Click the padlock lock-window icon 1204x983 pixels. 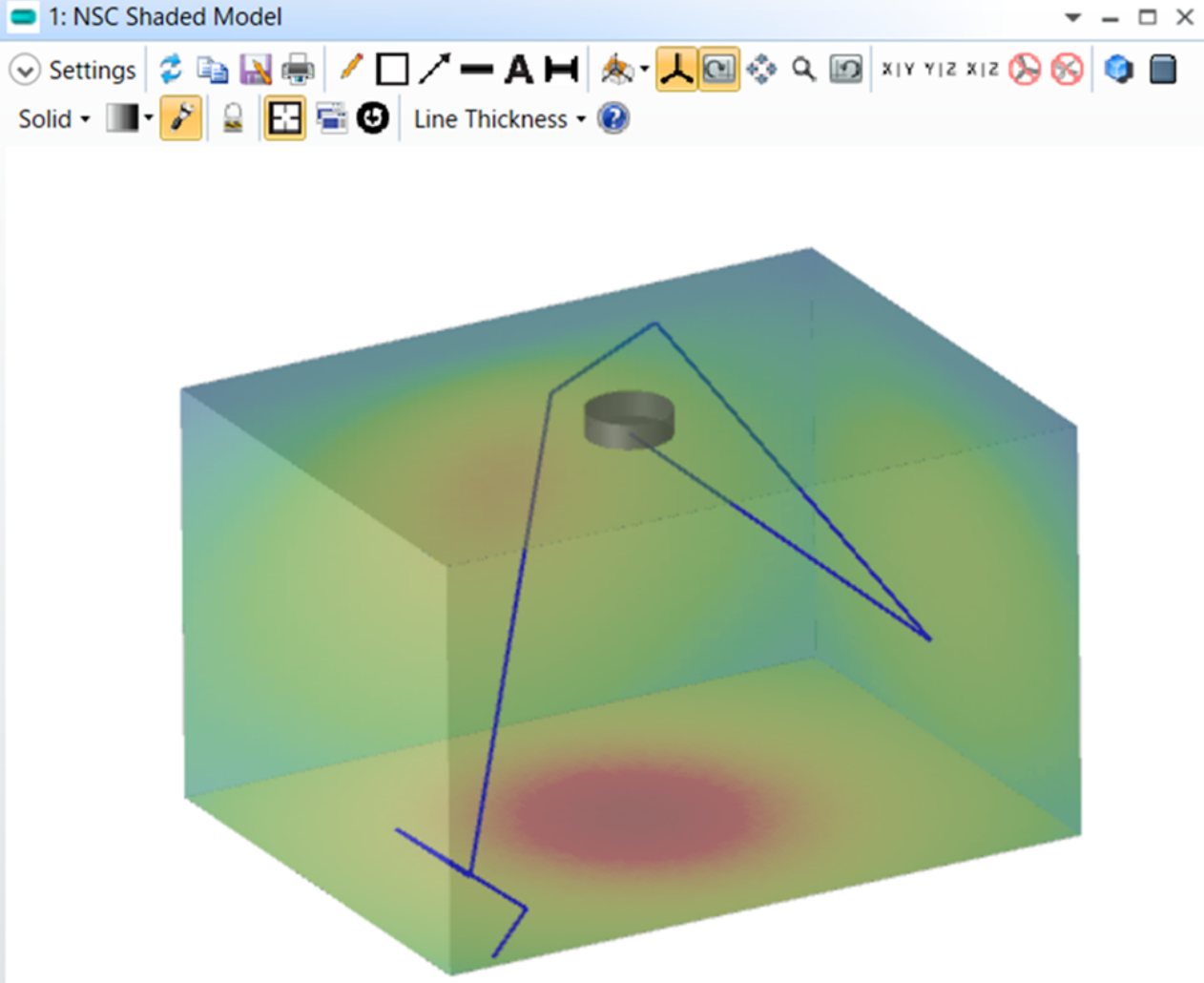point(233,118)
